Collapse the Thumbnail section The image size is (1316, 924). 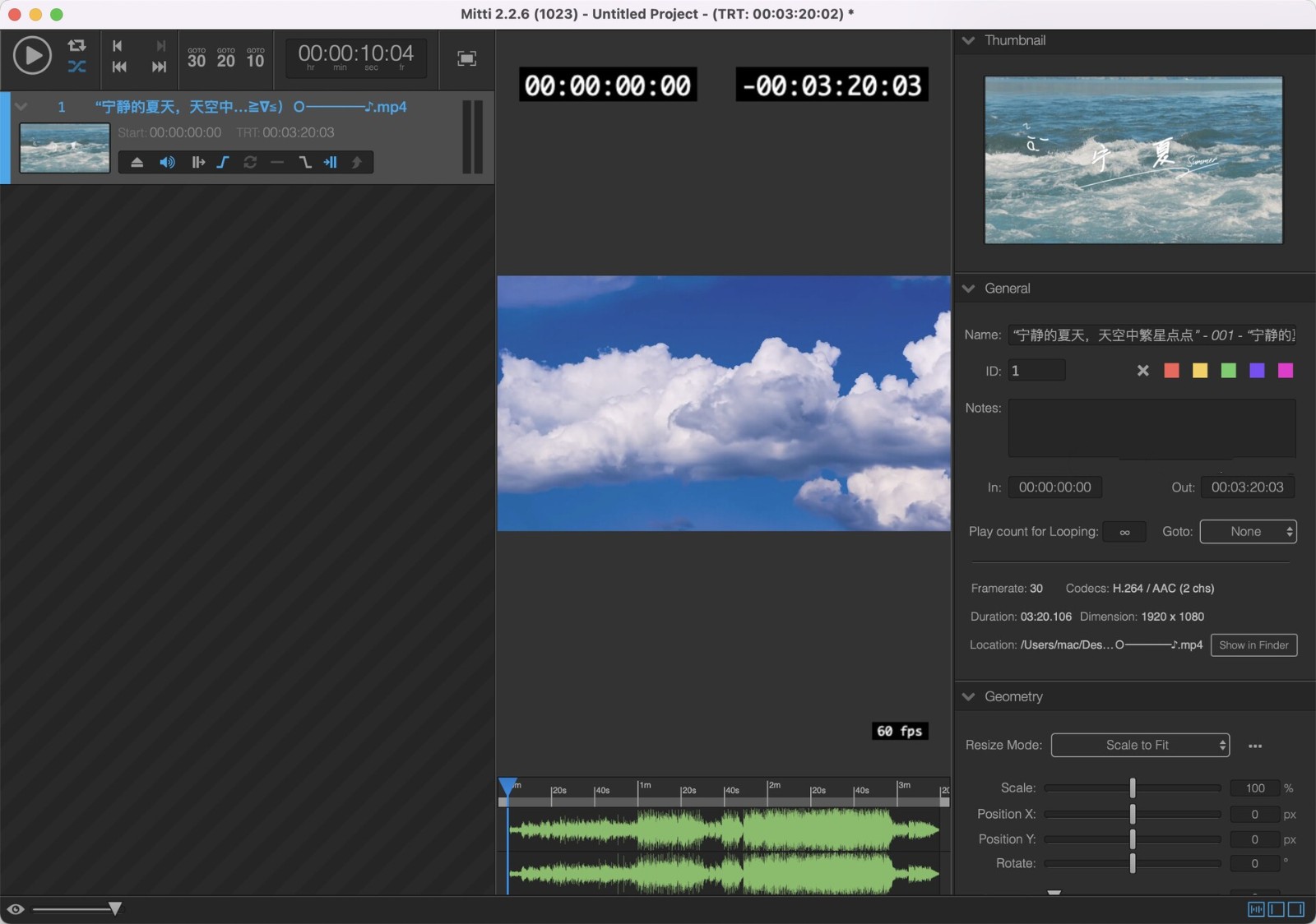point(969,40)
